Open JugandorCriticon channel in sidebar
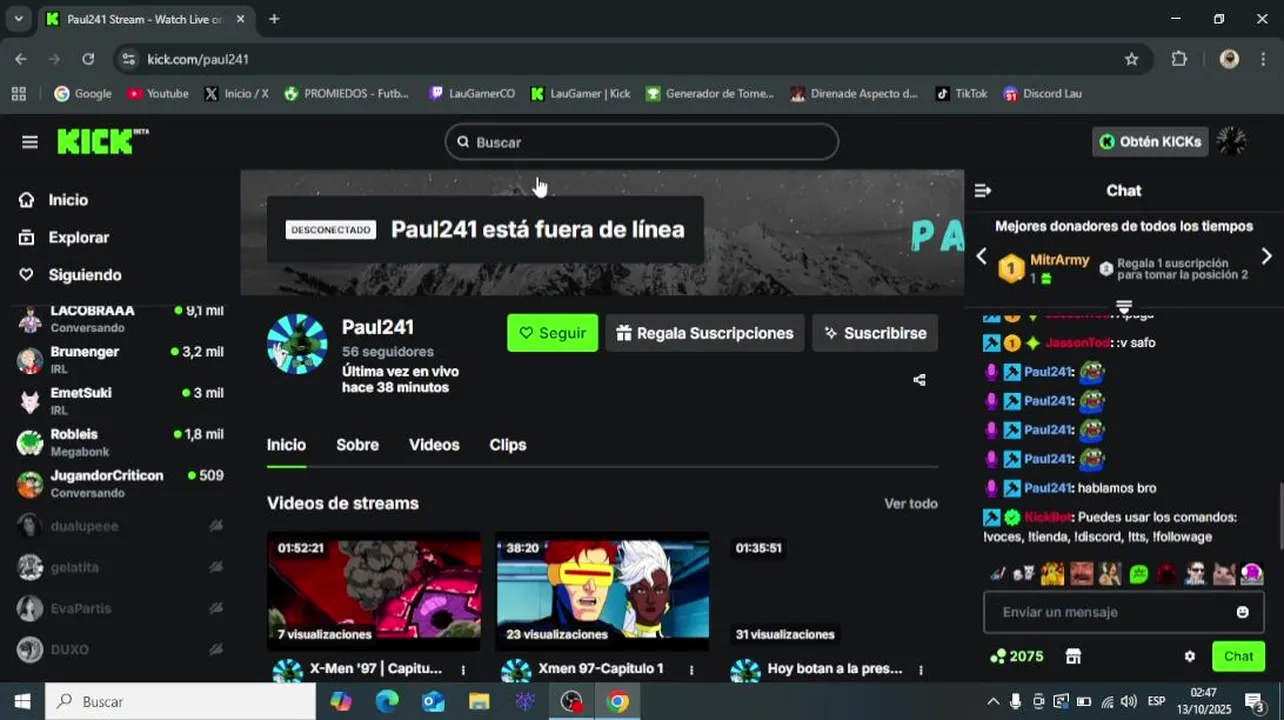Viewport: 1284px width, 720px height. 120,483
